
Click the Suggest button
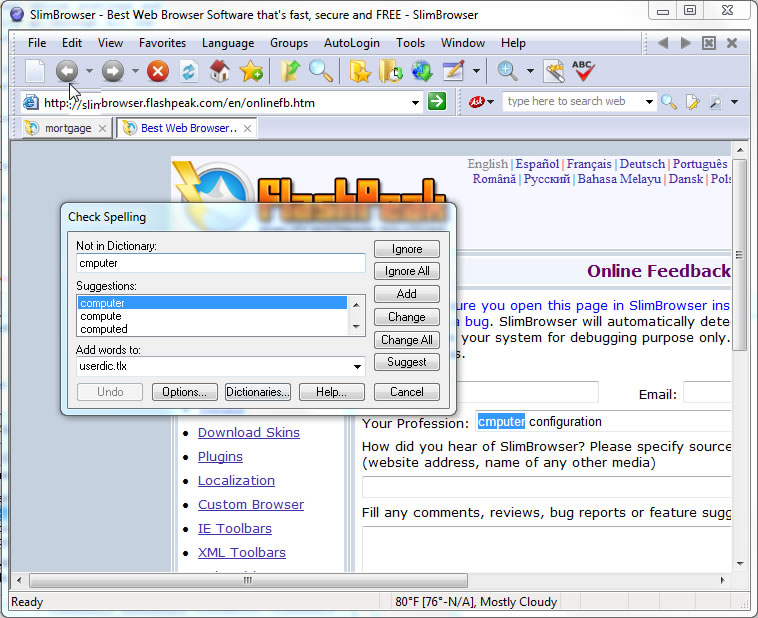coord(407,362)
